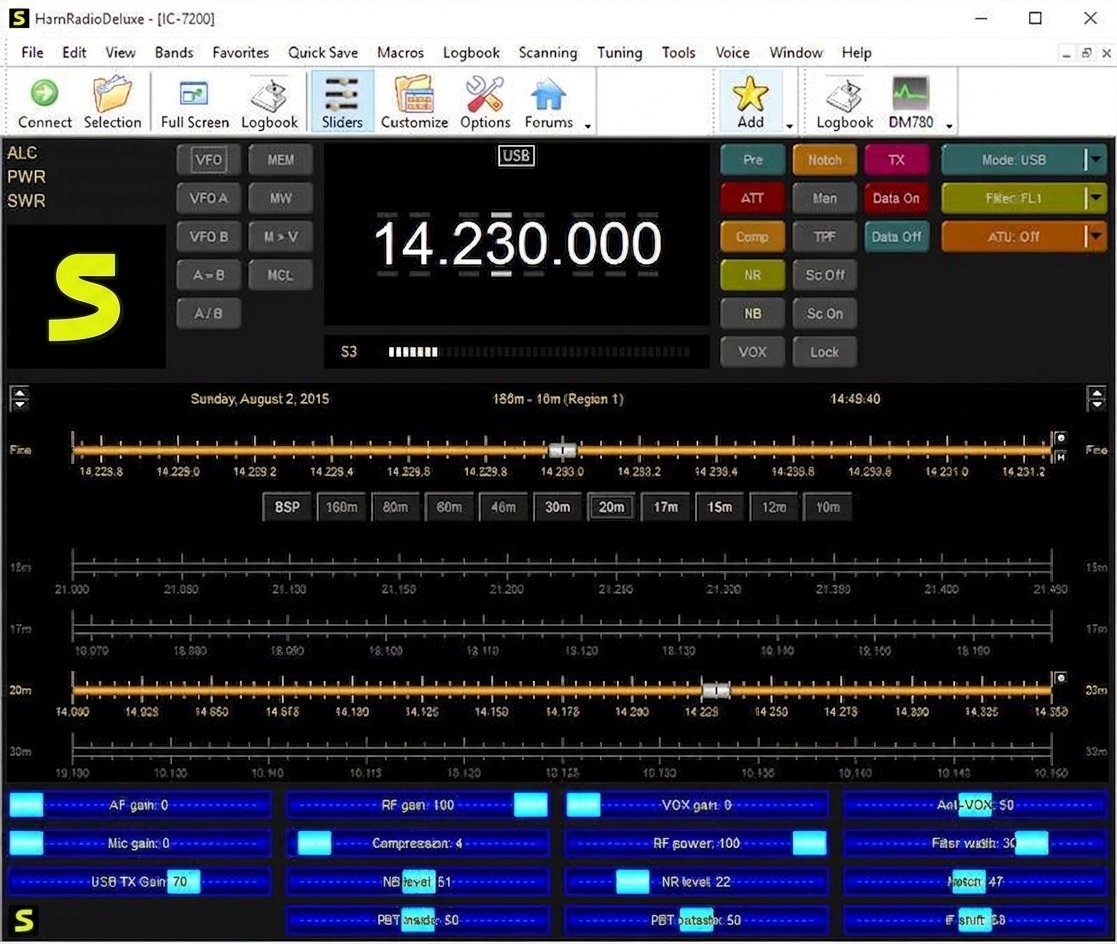This screenshot has width=1117, height=944.
Task: Adjust the Compression slider
Action: click(x=417, y=844)
